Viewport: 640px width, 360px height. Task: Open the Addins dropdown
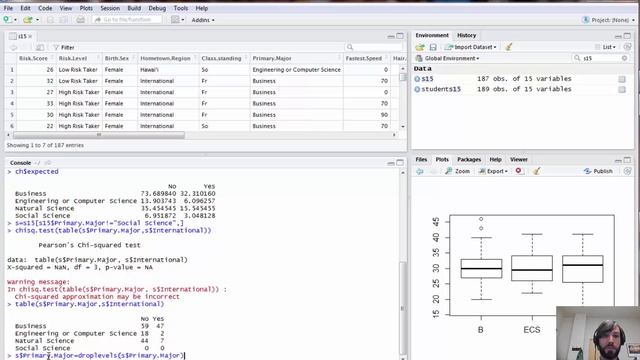(x=203, y=20)
